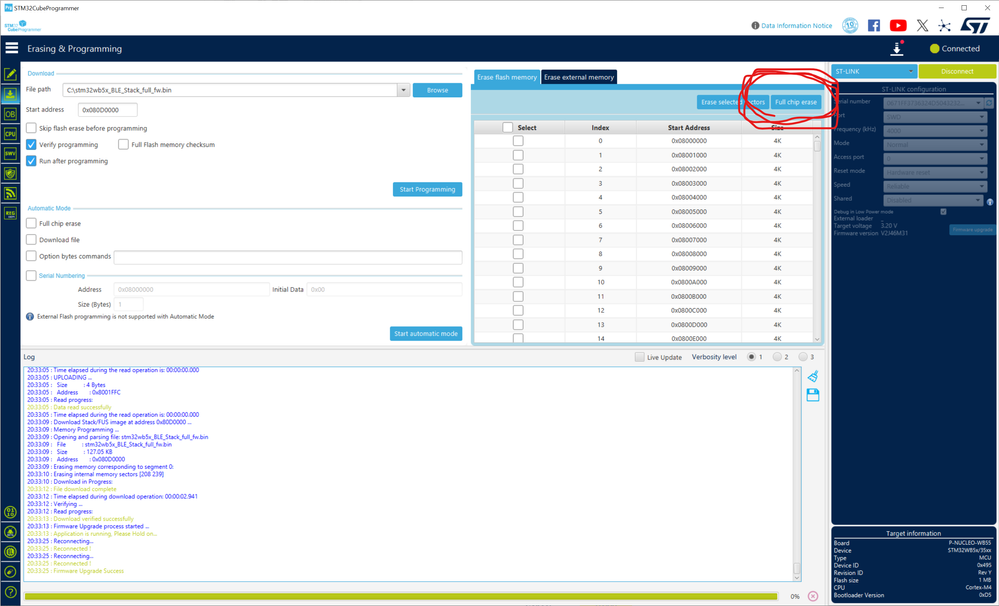The height and width of the screenshot is (606, 999).
Task: Open the 10 years anniversary badge icon
Action: pyautogui.click(x=851, y=25)
